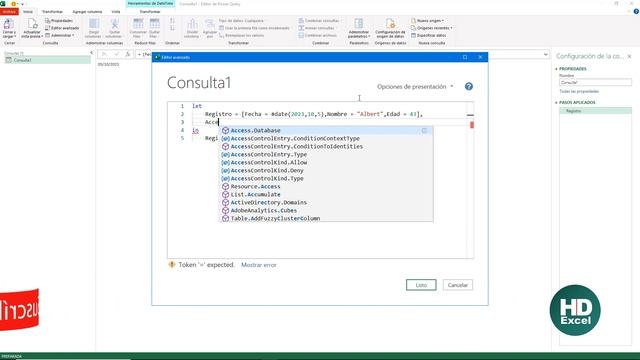Open Opciones de presentación dropdown

(415, 87)
